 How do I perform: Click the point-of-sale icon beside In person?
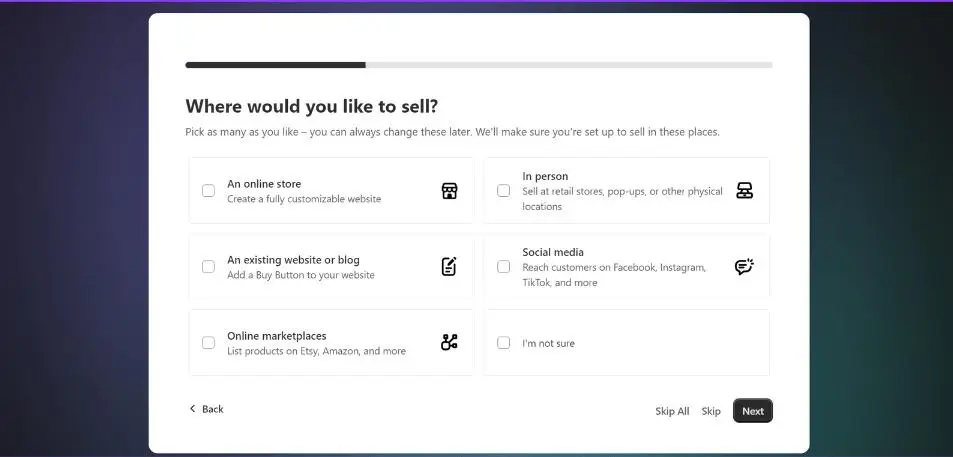click(745, 190)
